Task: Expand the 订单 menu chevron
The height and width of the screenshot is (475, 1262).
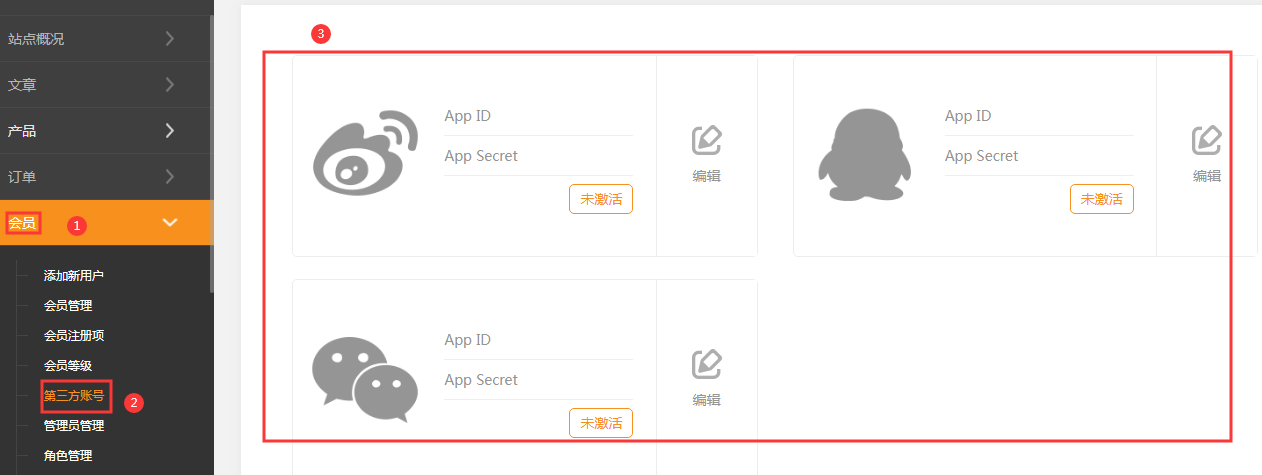Action: pyautogui.click(x=169, y=177)
